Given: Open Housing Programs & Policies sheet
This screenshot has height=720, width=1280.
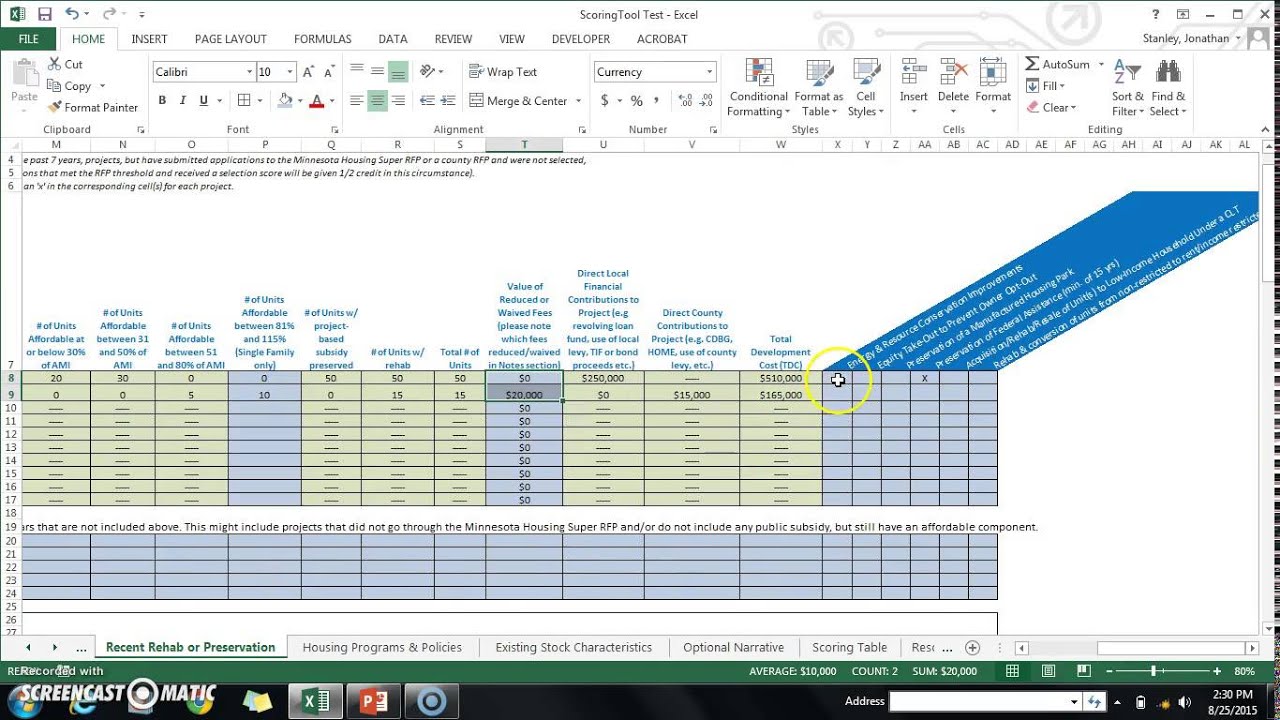Looking at the screenshot, I should pos(382,648).
